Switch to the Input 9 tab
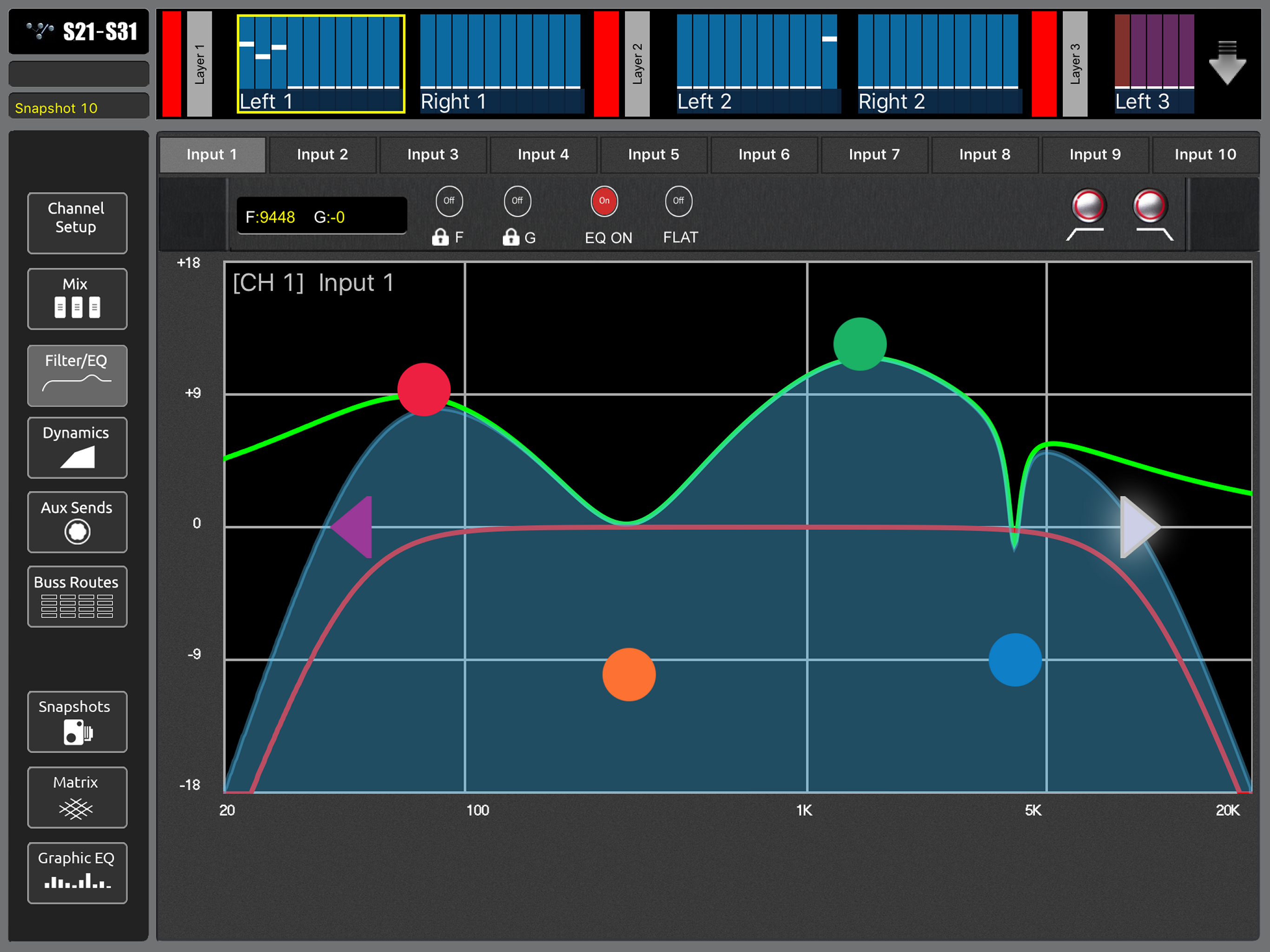The width and height of the screenshot is (1270, 952). click(1095, 154)
